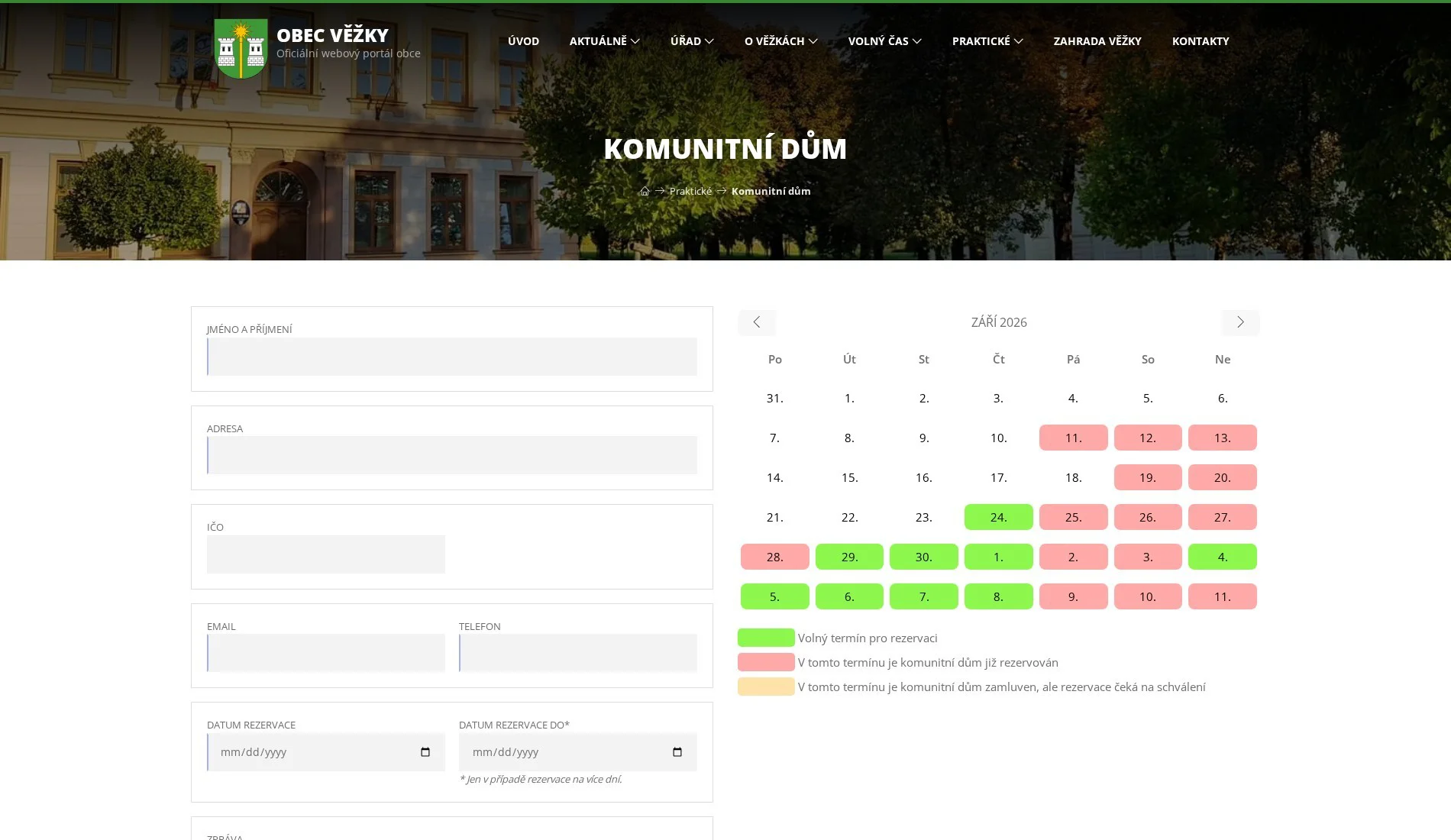The image size is (1451, 840).
Task: Open the Kontakty page
Action: tap(1201, 41)
